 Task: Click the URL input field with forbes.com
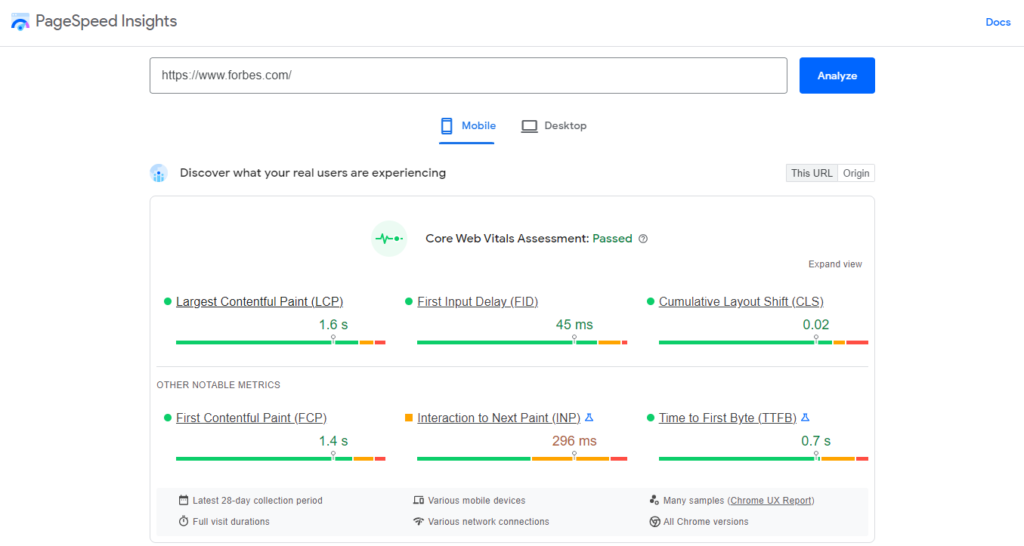pyautogui.click(x=468, y=76)
